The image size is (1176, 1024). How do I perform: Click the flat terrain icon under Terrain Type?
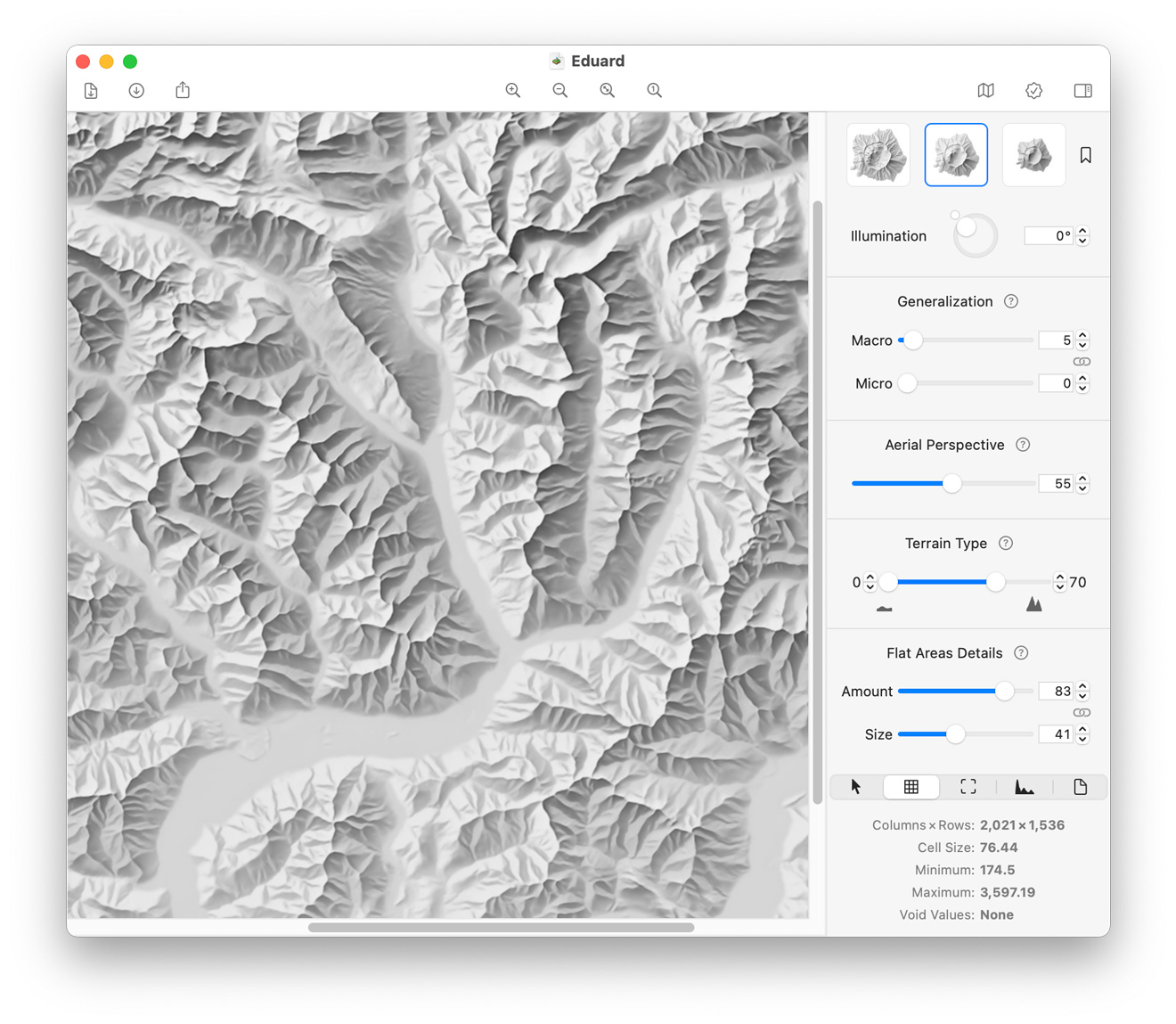click(884, 609)
